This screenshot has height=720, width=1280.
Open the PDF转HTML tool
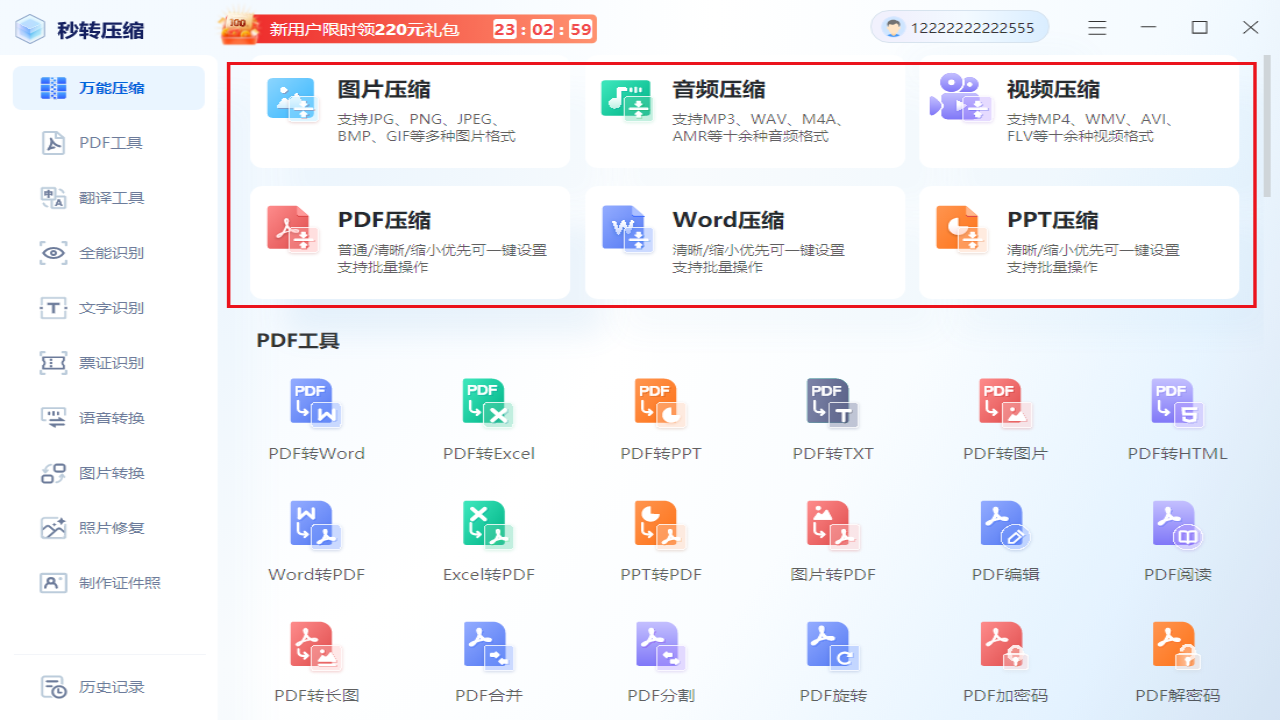coord(1174,410)
